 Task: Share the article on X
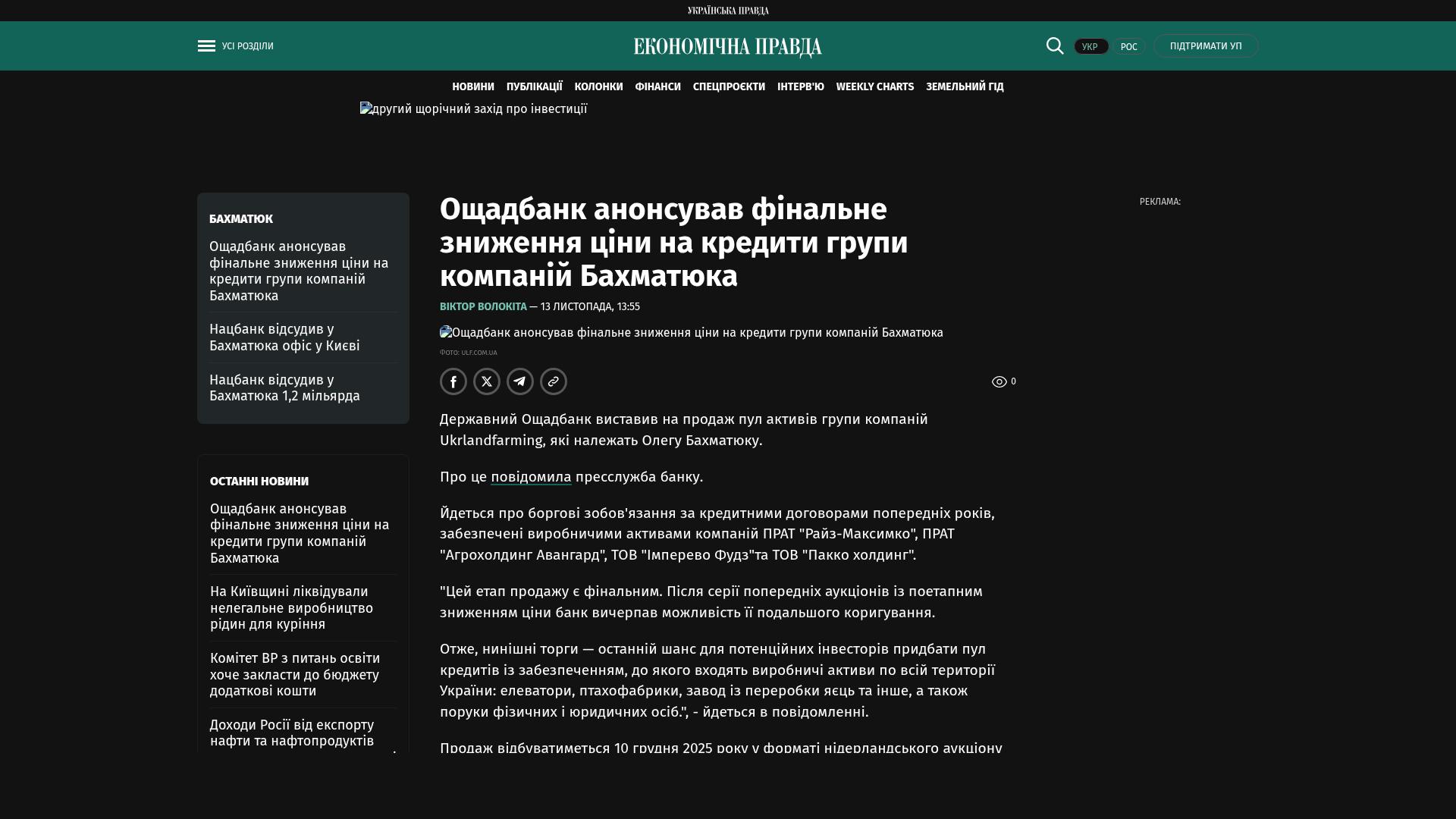point(487,381)
